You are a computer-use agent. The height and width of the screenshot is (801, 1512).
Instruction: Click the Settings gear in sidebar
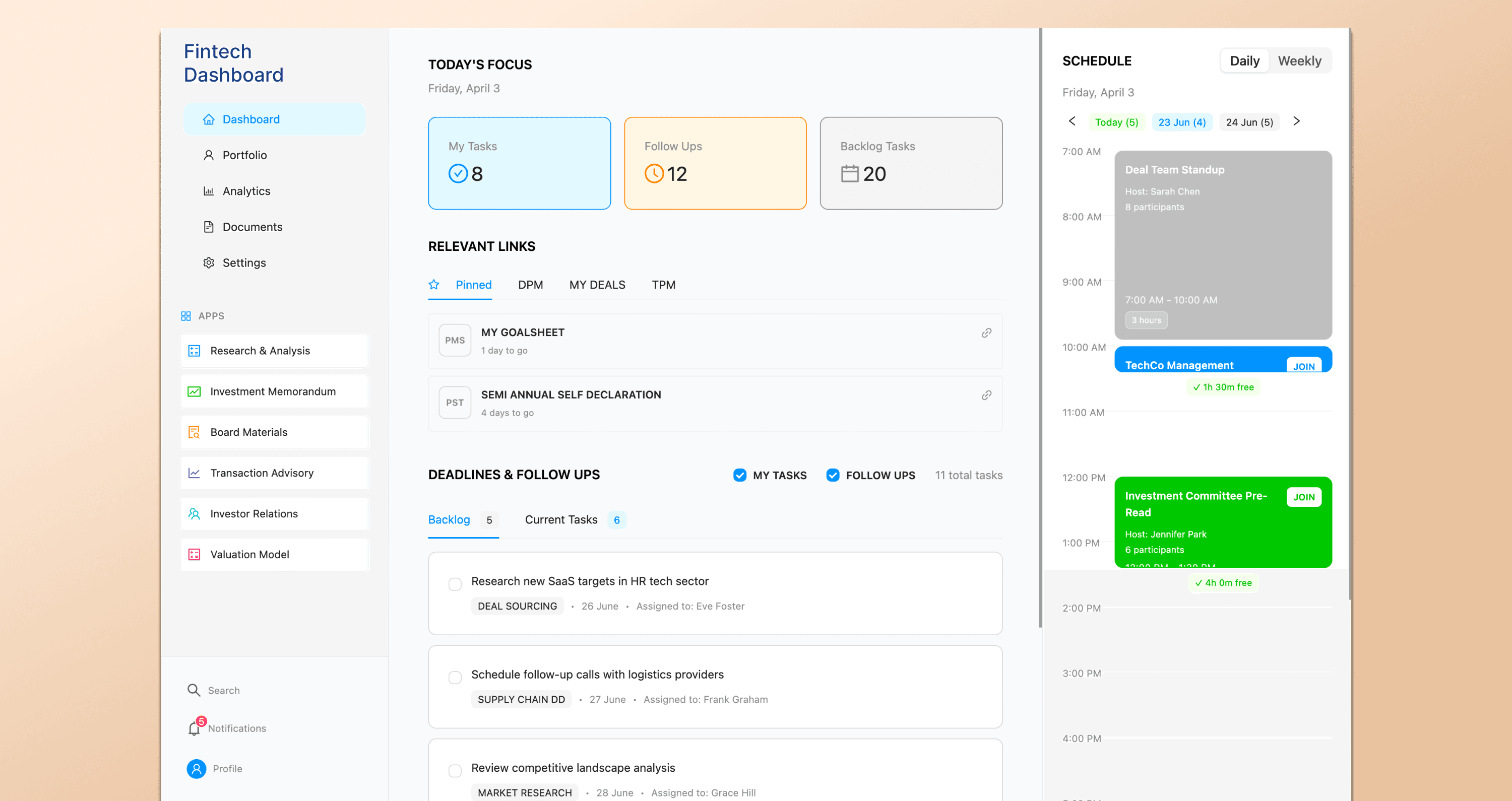tap(208, 263)
